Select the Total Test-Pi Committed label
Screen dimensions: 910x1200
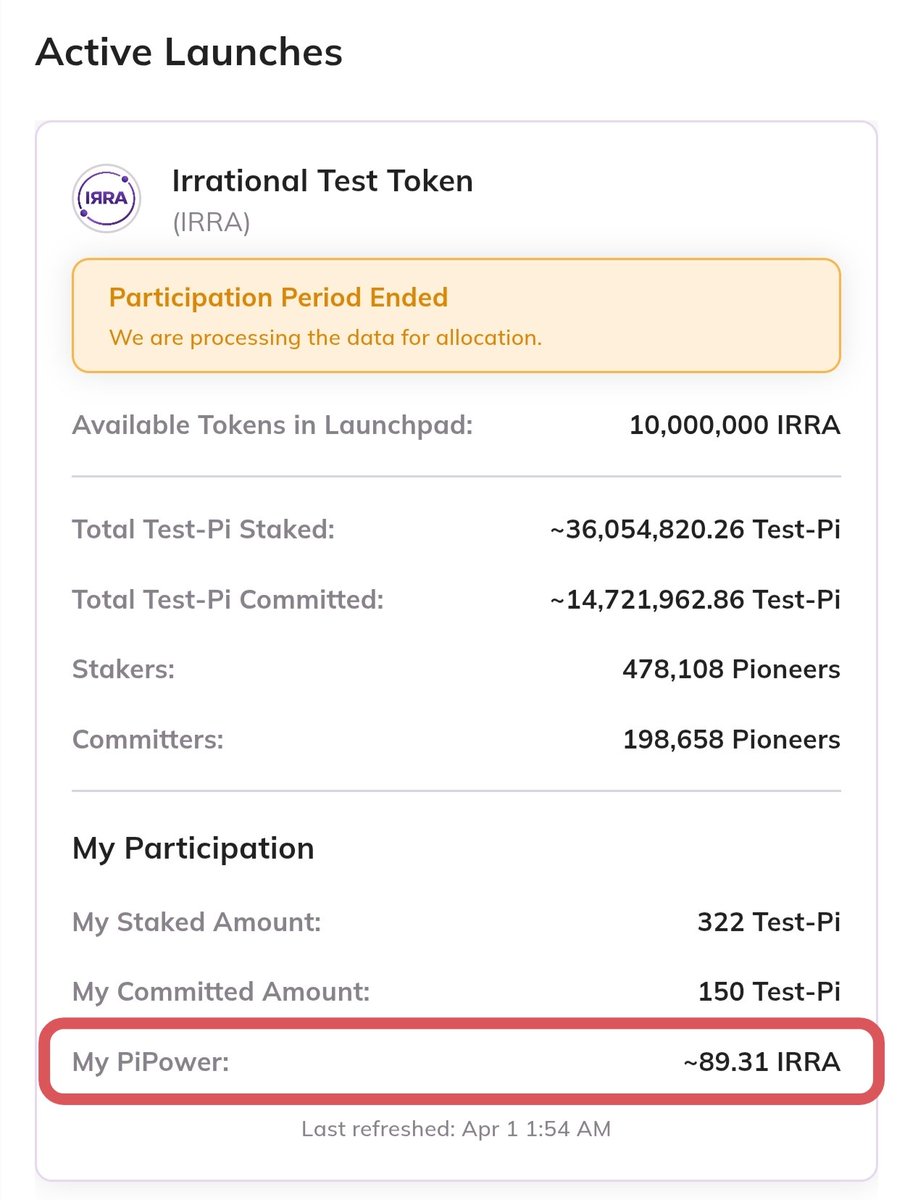click(x=228, y=599)
